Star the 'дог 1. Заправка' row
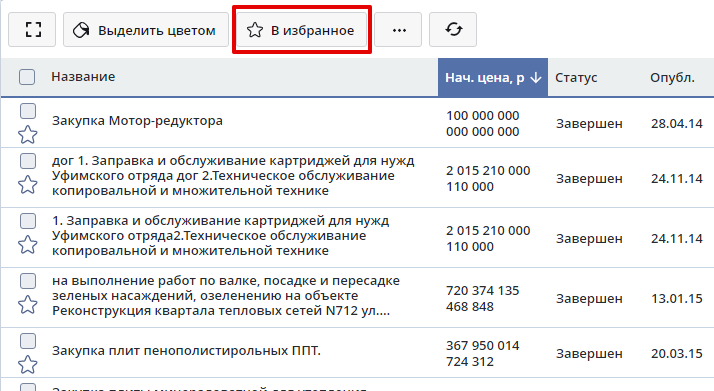714x391 pixels. pos(28,184)
